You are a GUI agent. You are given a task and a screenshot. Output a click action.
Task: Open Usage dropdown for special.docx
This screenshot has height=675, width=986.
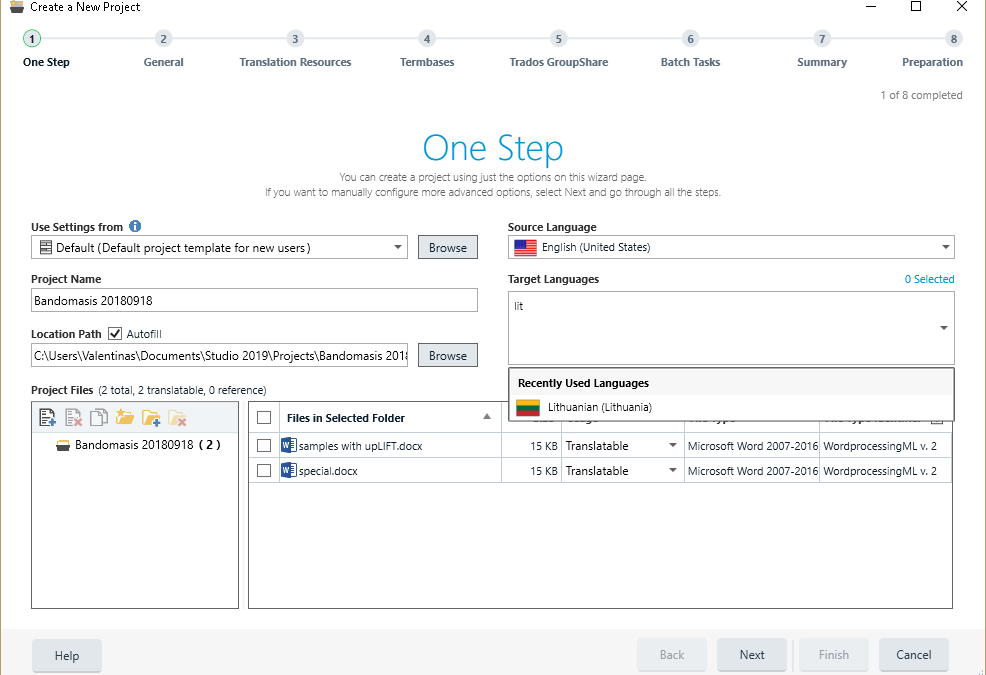point(673,471)
